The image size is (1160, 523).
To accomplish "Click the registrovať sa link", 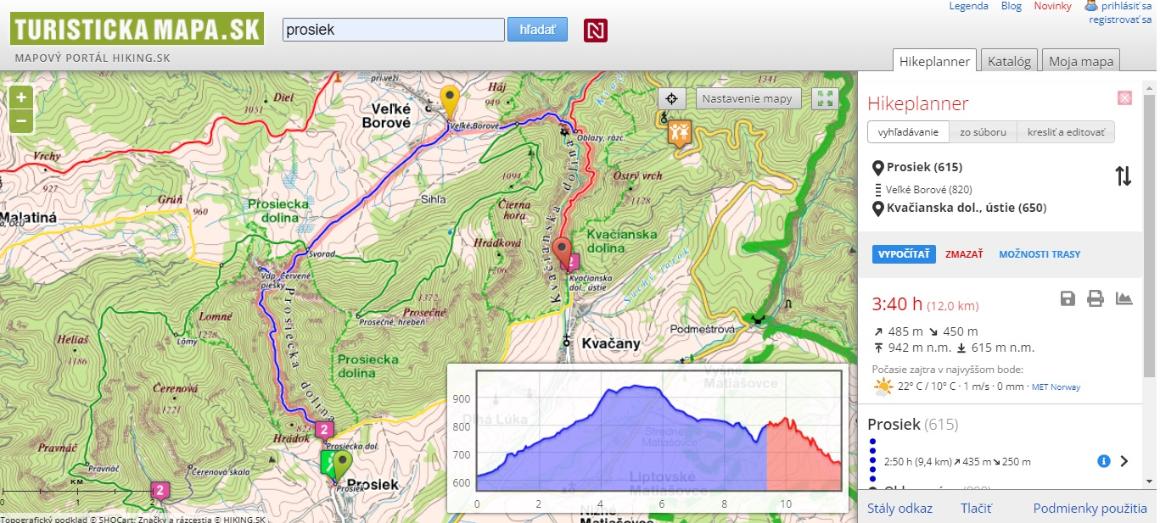I will pyautogui.click(x=1120, y=20).
